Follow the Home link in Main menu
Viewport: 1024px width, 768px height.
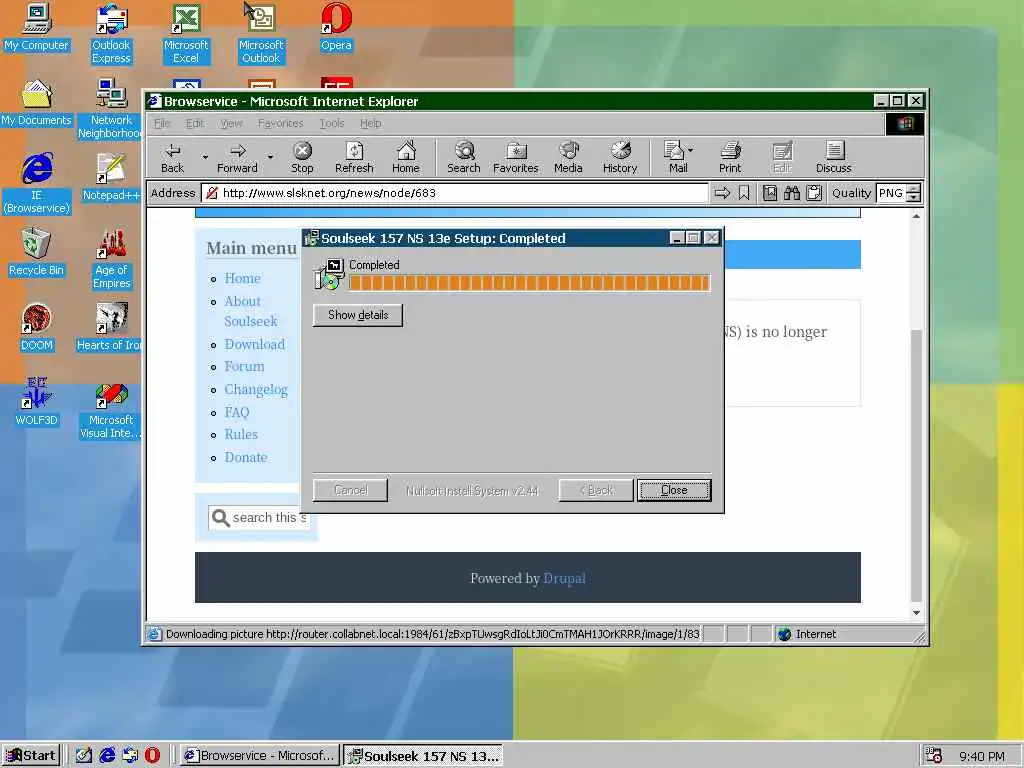pos(242,278)
